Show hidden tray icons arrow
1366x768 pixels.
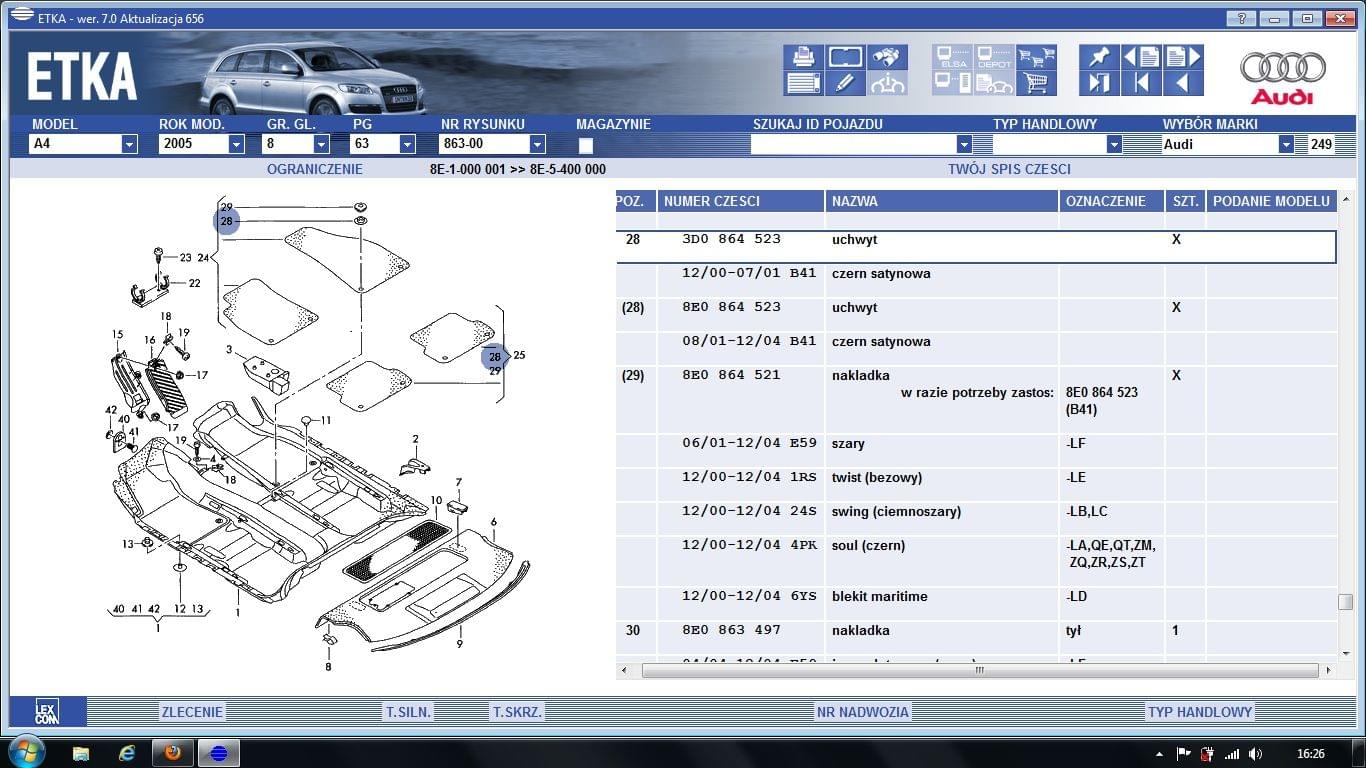pyautogui.click(x=1159, y=754)
